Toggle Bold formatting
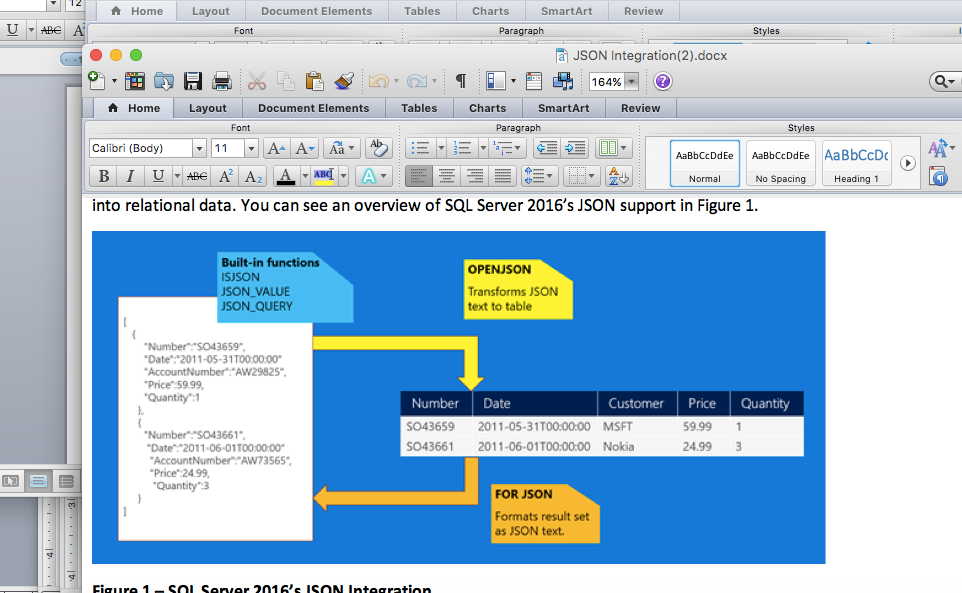 click(x=104, y=175)
